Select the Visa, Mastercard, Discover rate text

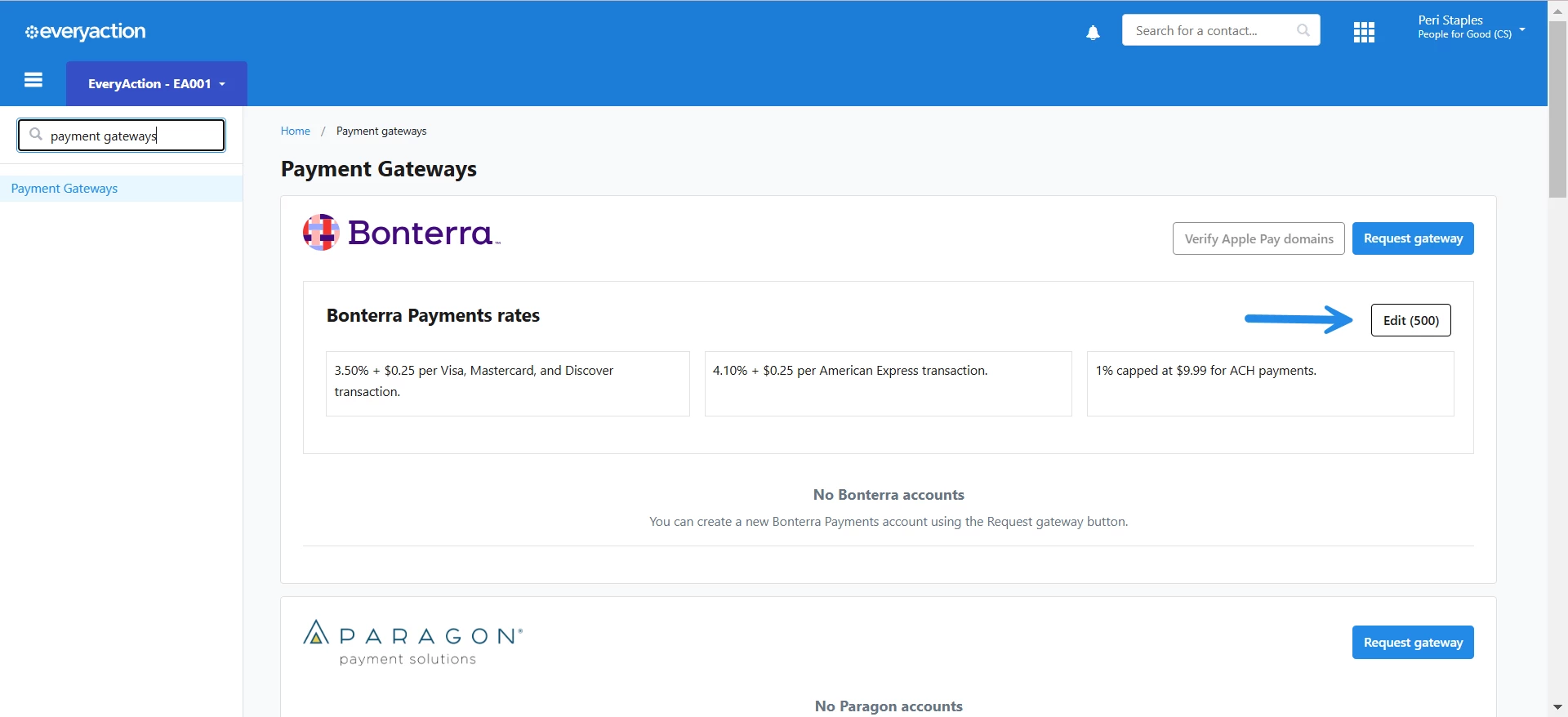(x=474, y=381)
